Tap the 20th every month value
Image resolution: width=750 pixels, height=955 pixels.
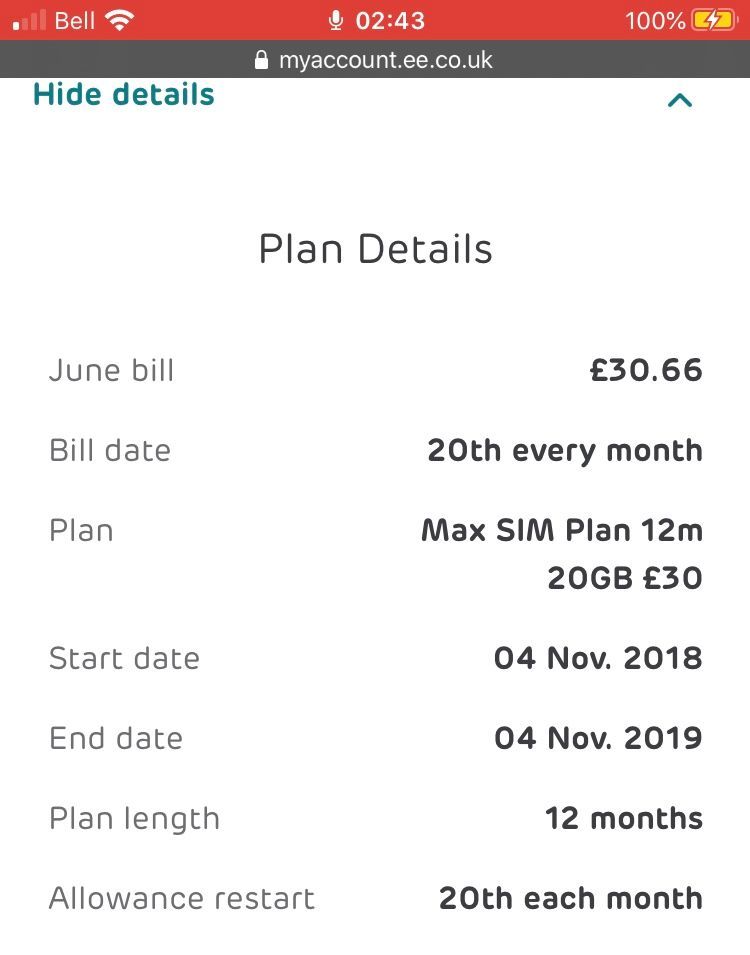(x=565, y=450)
